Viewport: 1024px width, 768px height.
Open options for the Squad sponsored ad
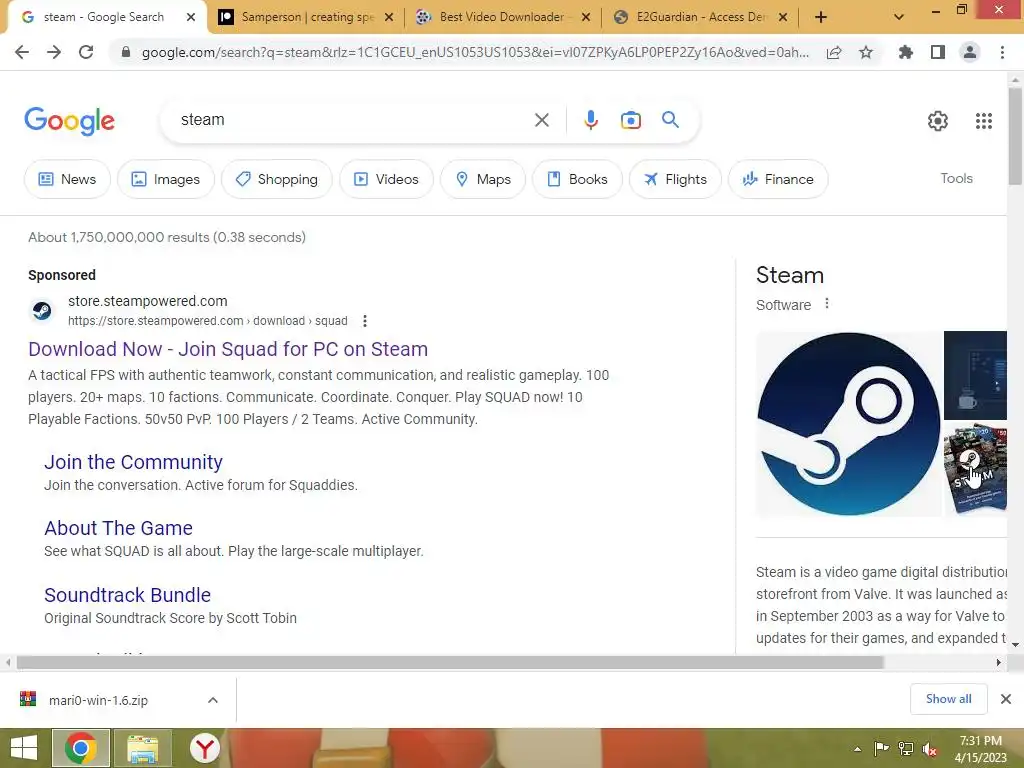(x=365, y=321)
